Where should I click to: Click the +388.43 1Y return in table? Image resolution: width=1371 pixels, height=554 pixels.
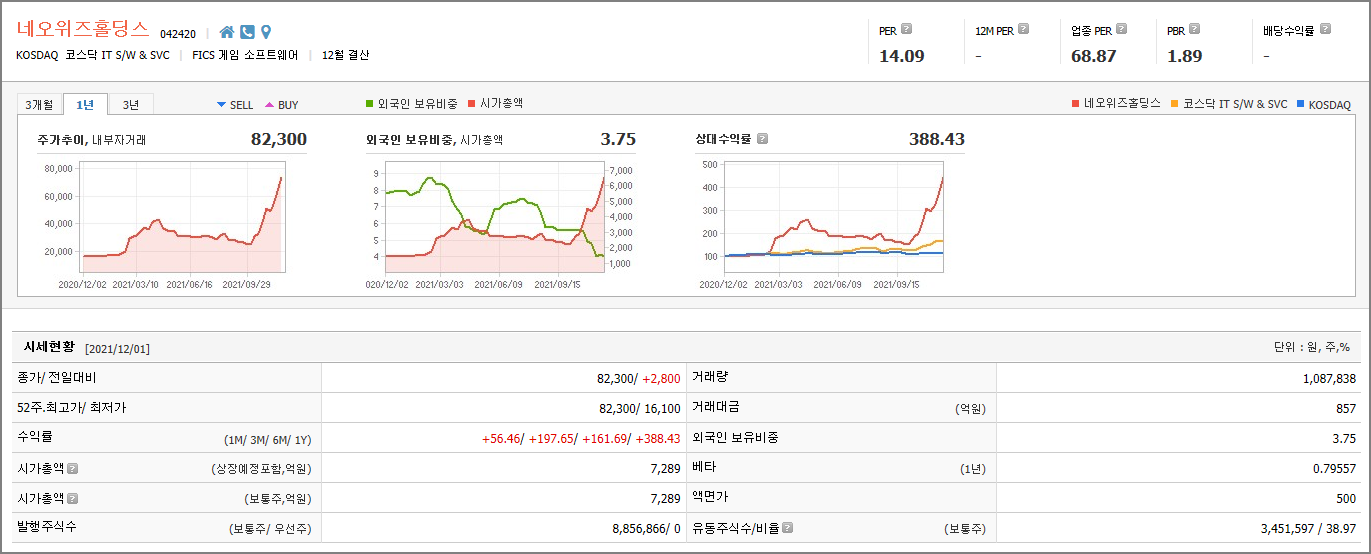[659, 438]
